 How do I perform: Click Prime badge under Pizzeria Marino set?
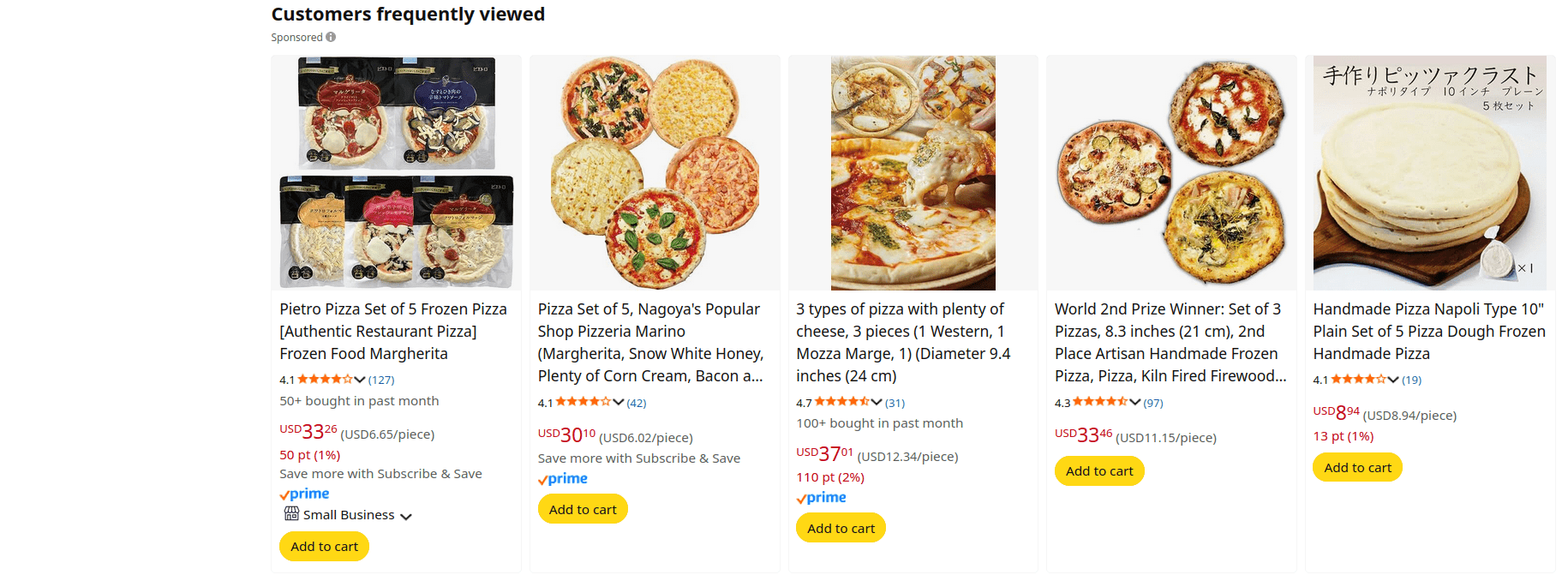coord(563,479)
